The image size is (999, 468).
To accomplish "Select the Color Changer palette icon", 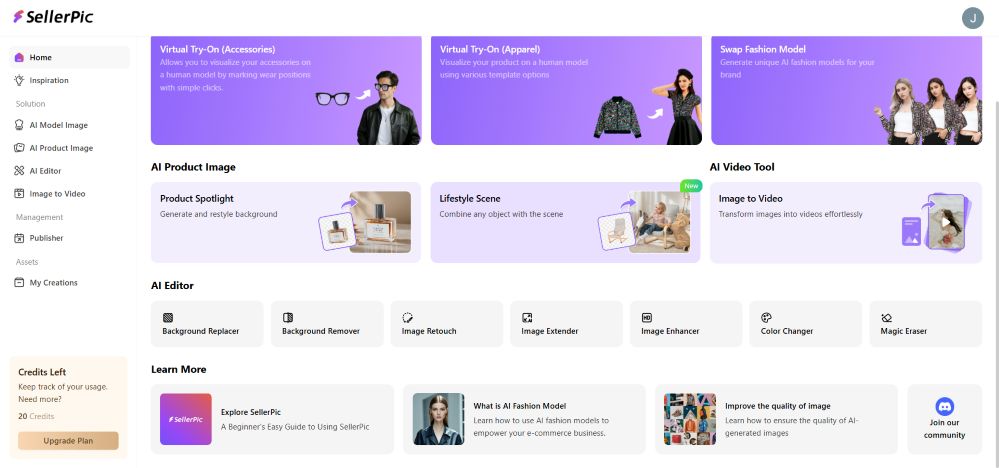I will point(766,317).
